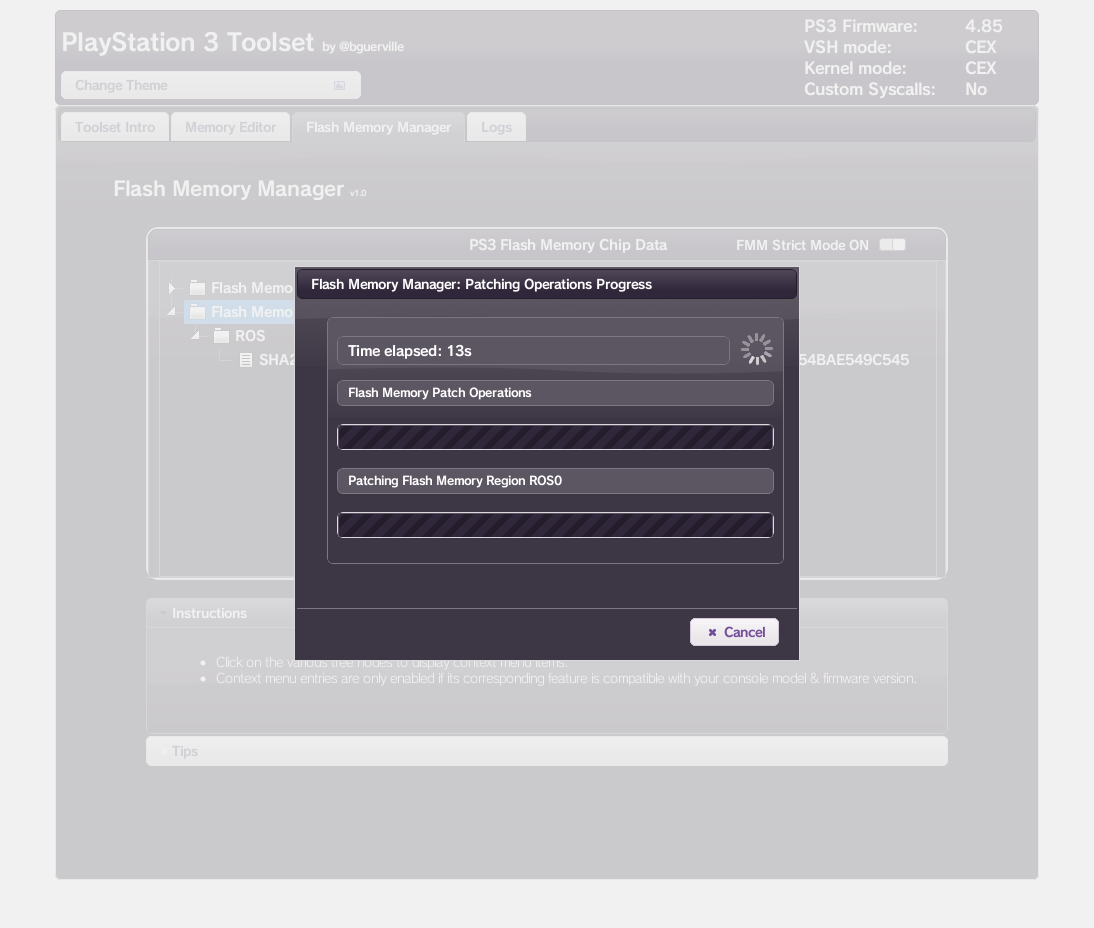Click the Flash Memory Patch Operations progress bar
The image size is (1094, 928).
[x=555, y=437]
